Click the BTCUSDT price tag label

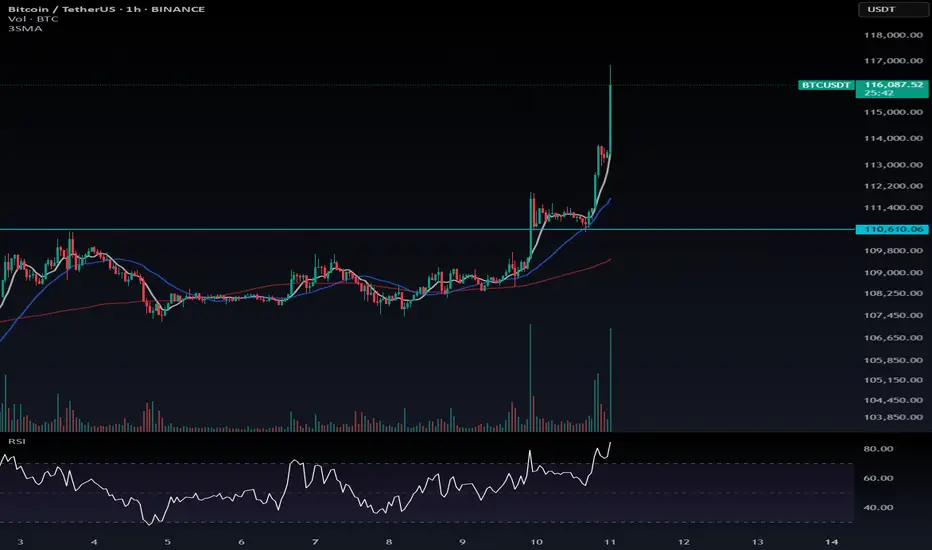[x=826, y=85]
